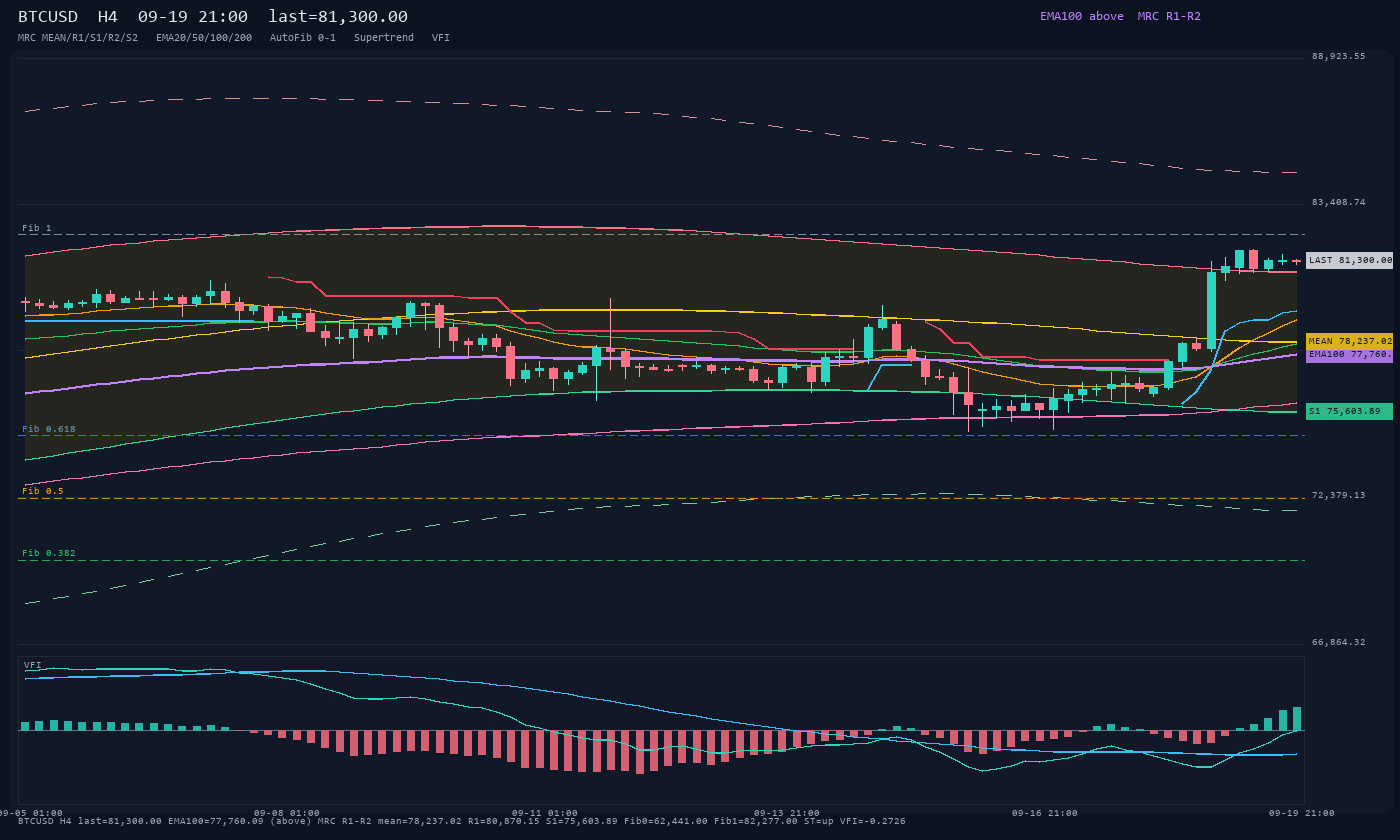
Task: Click the Fib 1 level label
Action: tap(37, 229)
